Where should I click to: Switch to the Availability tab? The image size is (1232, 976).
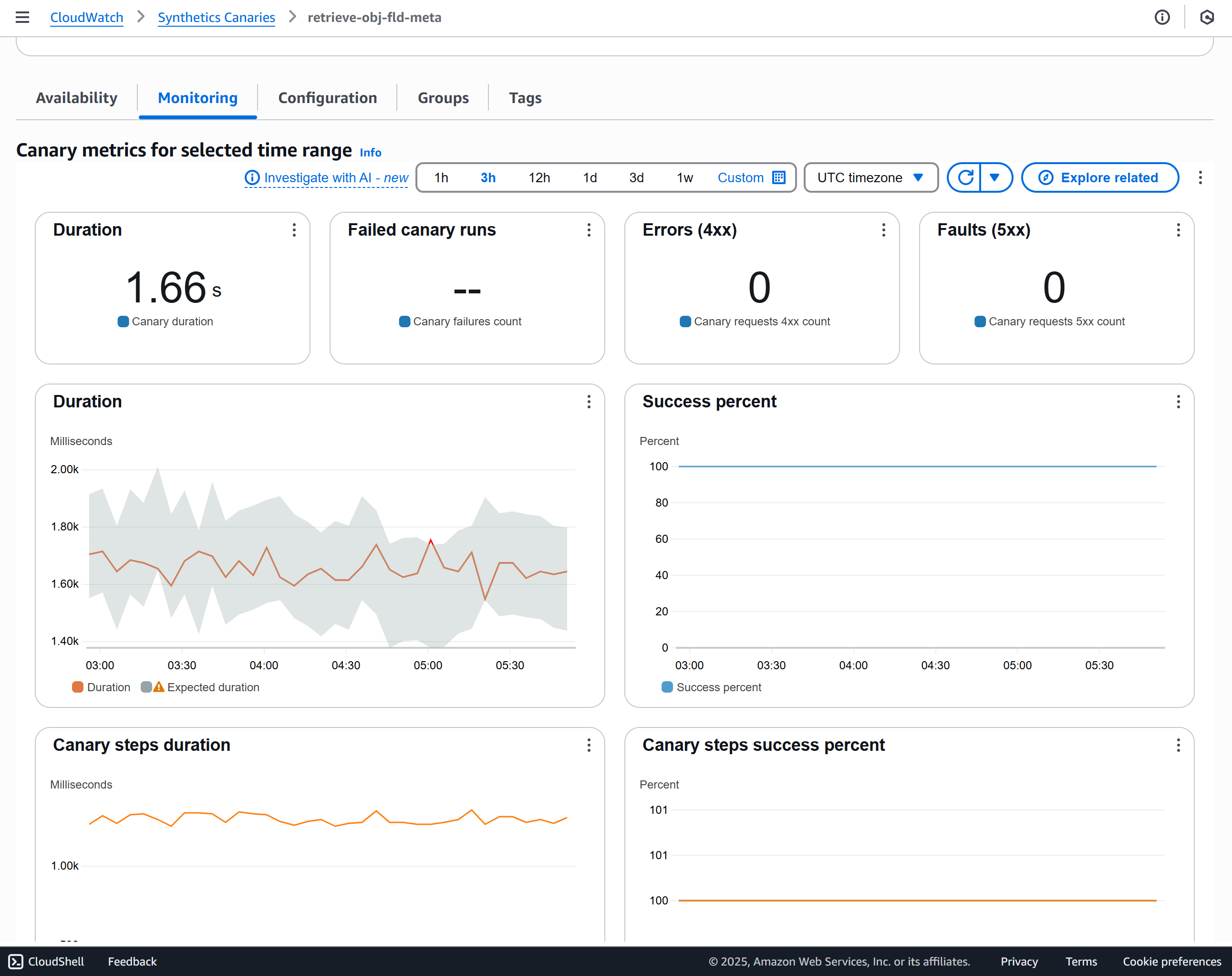tap(77, 98)
